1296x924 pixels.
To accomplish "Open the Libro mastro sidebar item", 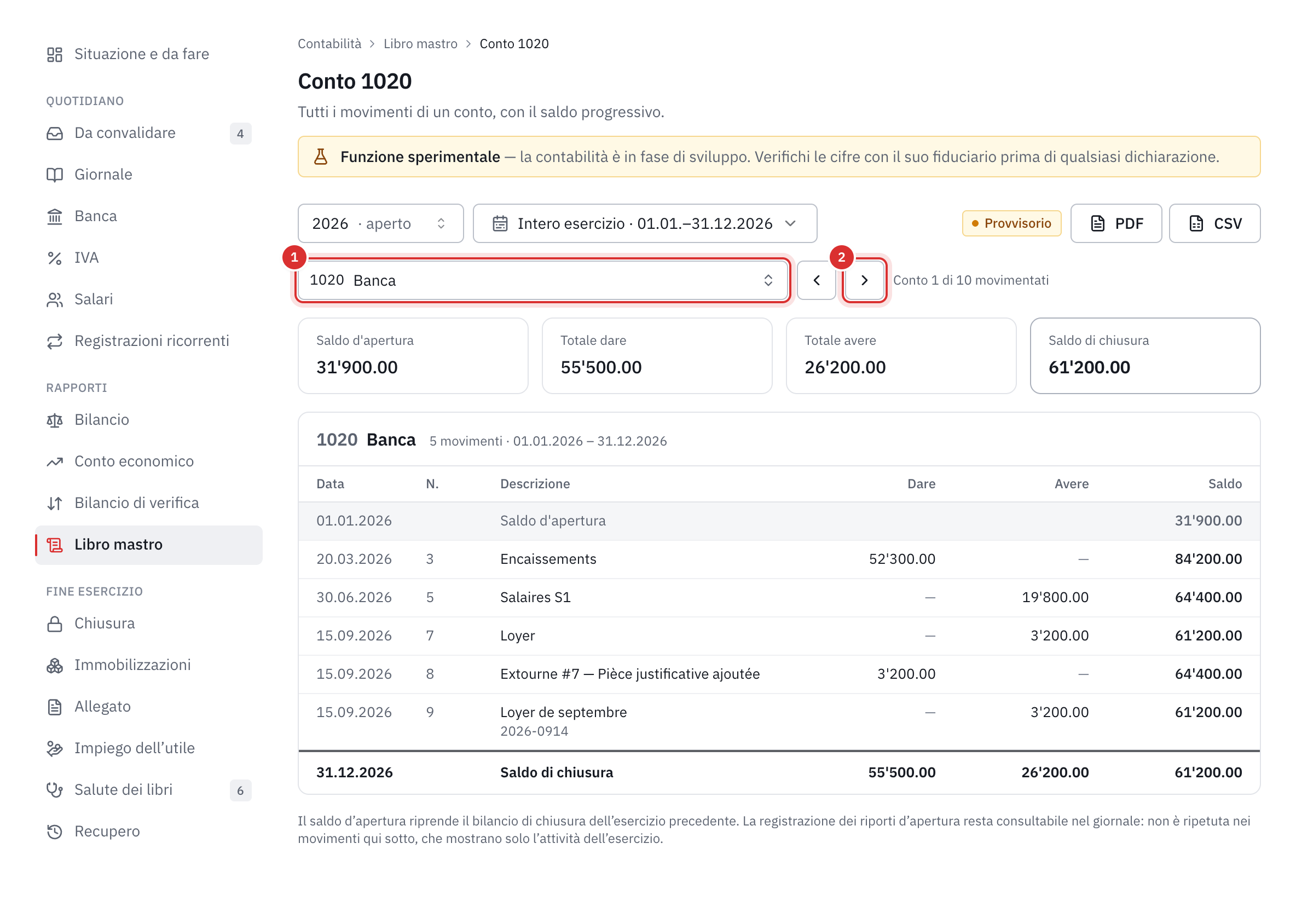I will (x=149, y=545).
